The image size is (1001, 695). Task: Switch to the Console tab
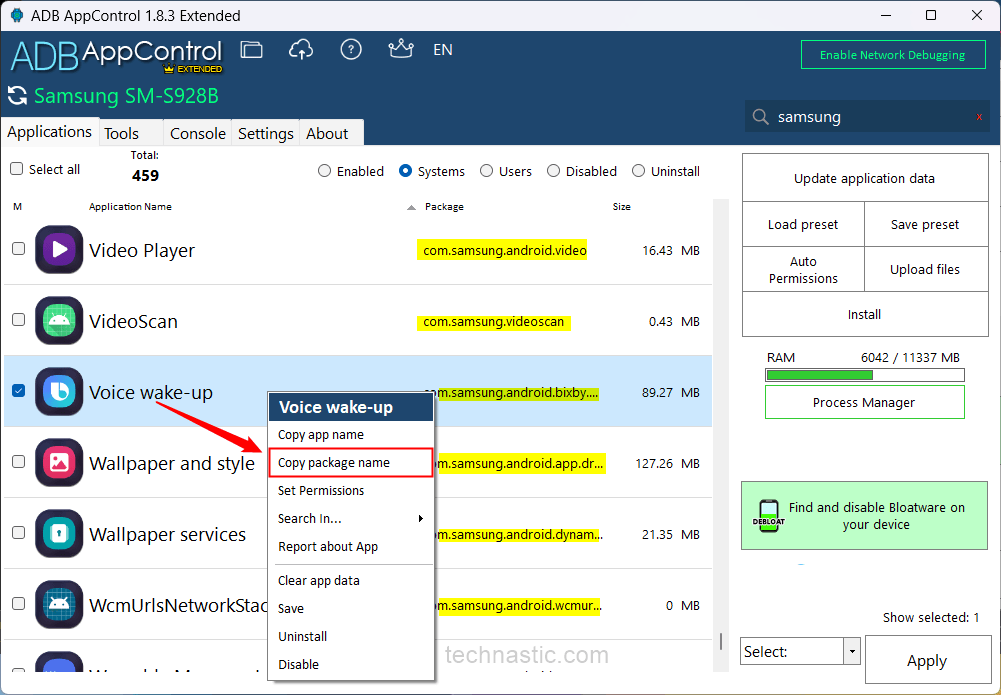pos(197,133)
